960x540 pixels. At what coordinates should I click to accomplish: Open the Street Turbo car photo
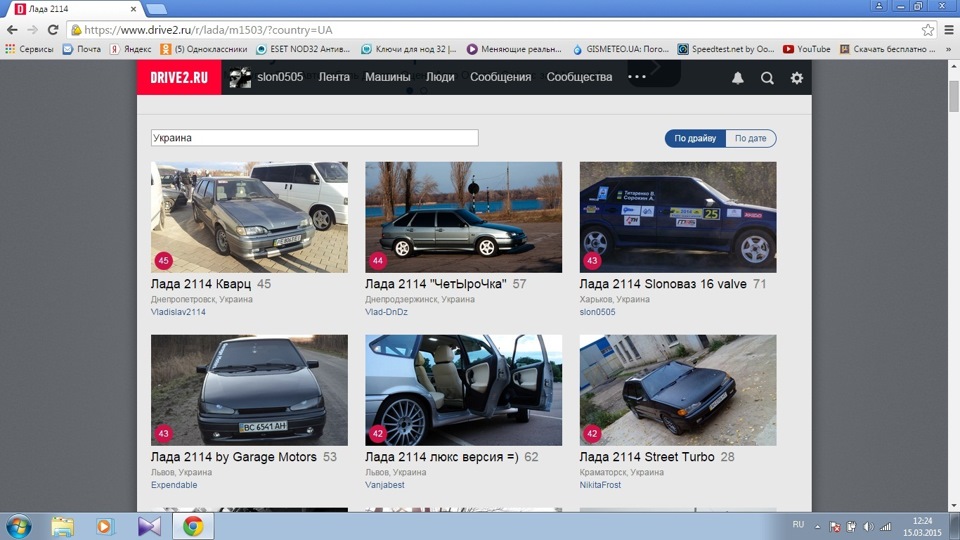click(x=678, y=389)
